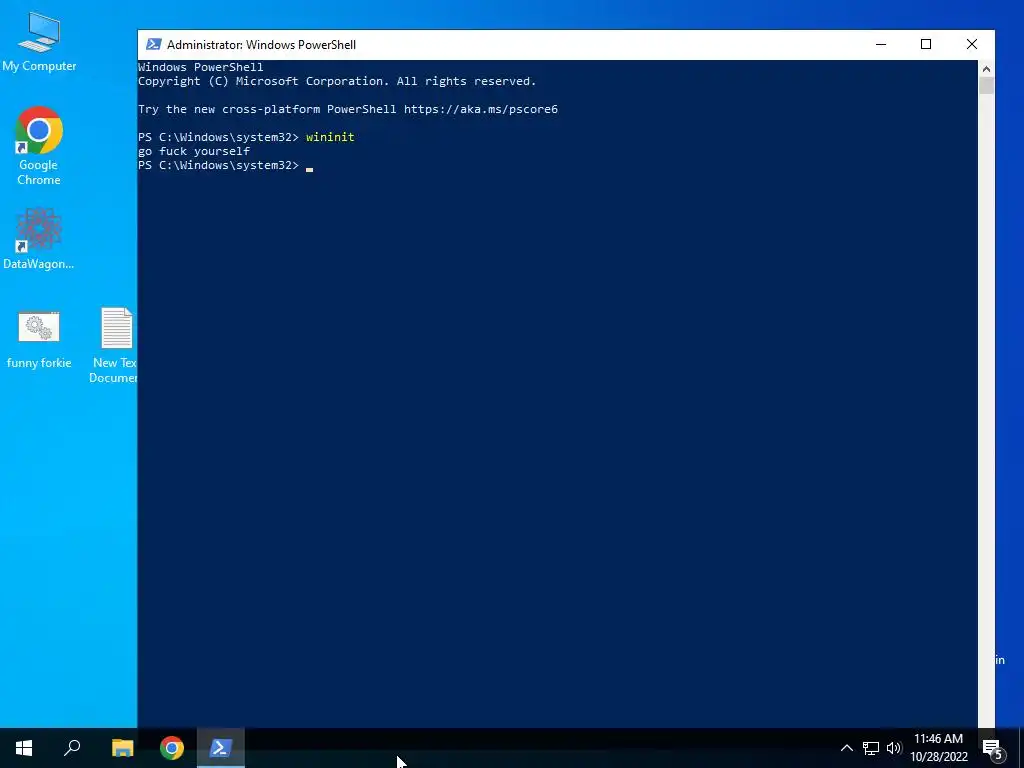This screenshot has height=768, width=1024.
Task: Select the New Text Document desktop file
Action: (115, 345)
